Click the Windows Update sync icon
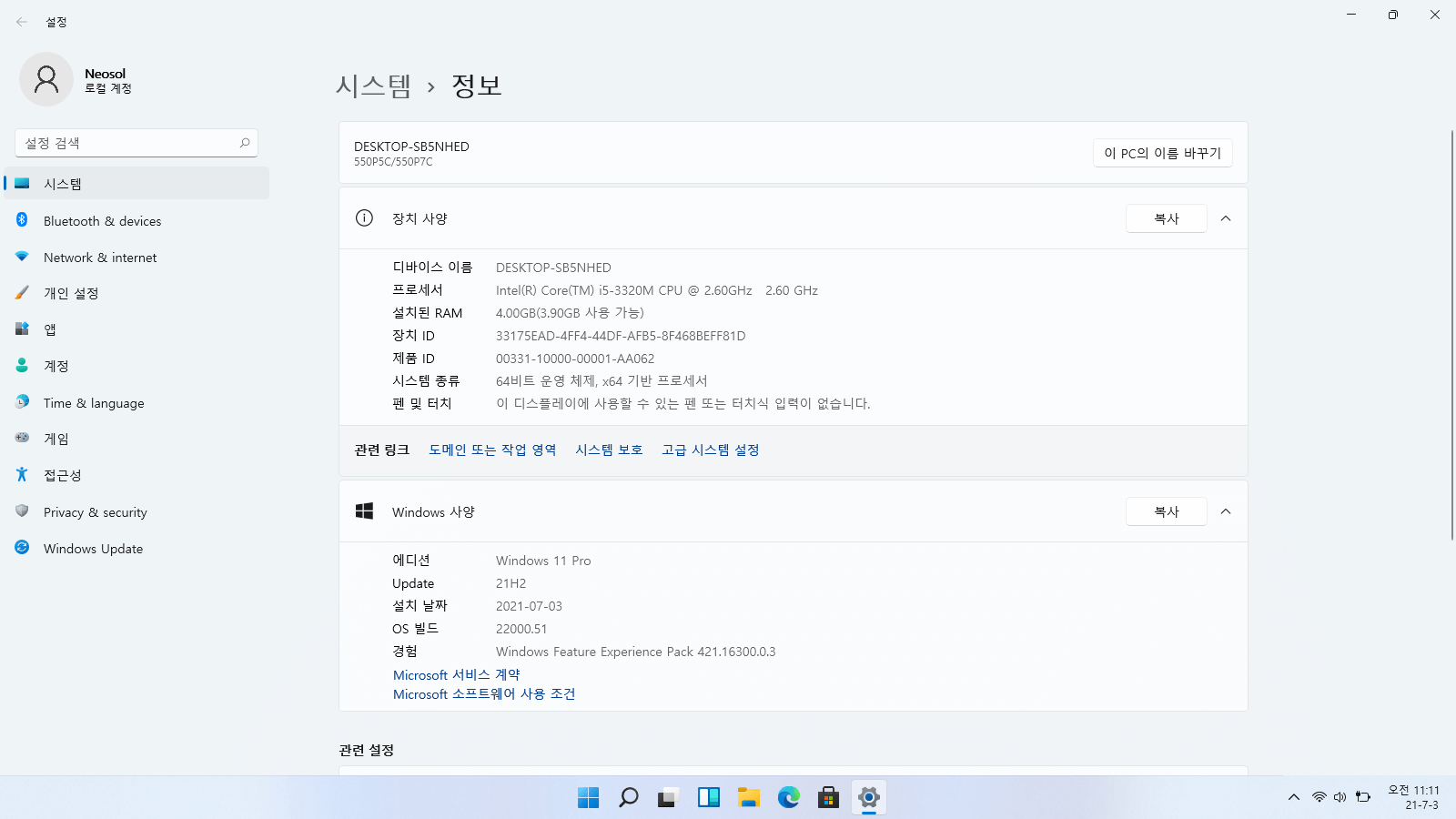 22,548
